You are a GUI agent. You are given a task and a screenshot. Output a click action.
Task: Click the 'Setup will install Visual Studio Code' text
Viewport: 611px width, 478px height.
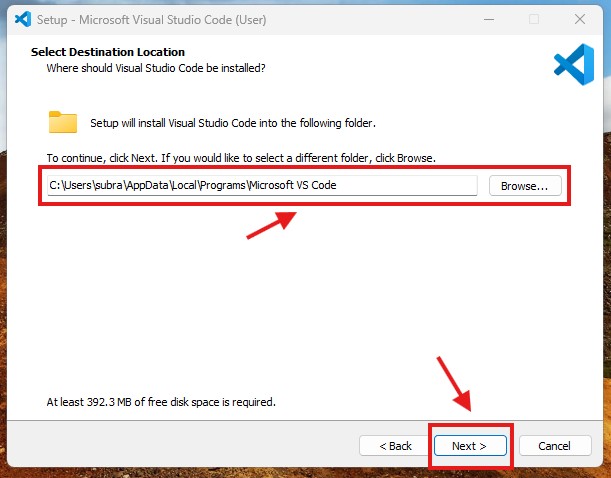point(232,123)
